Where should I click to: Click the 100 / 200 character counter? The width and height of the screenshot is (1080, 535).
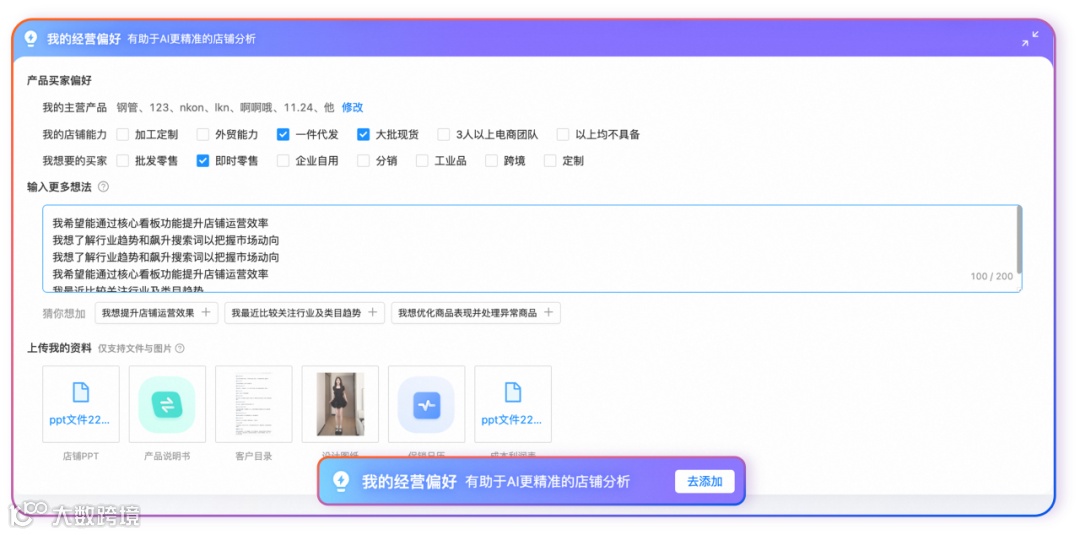[992, 276]
